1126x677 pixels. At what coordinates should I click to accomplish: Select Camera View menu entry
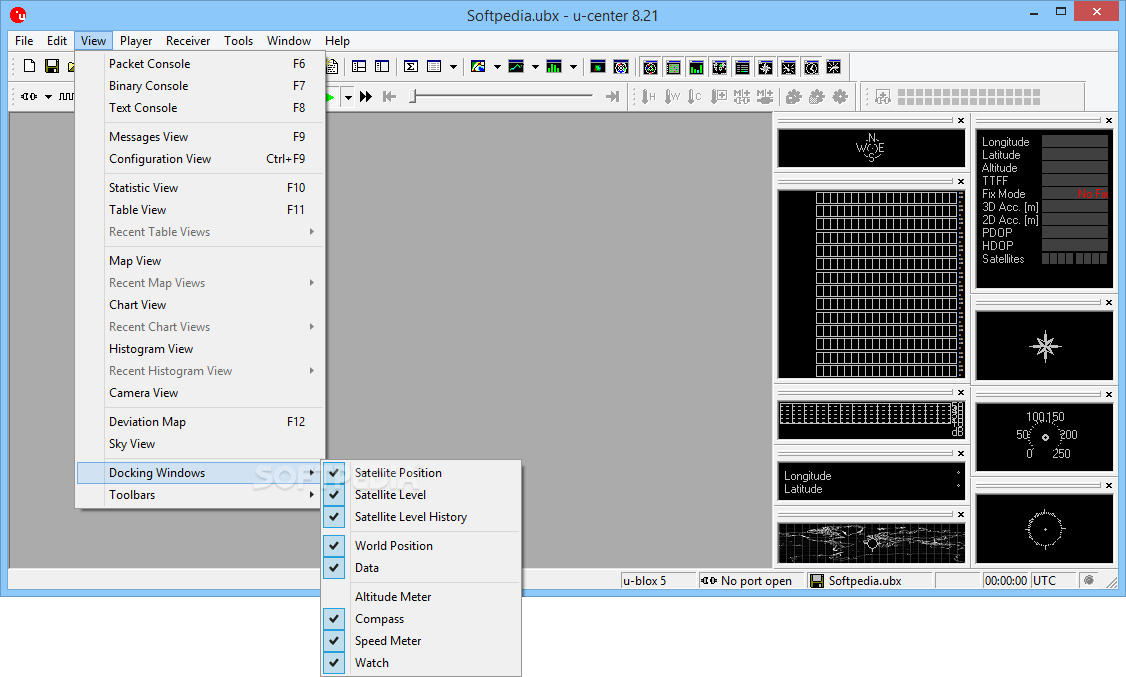tap(199, 393)
